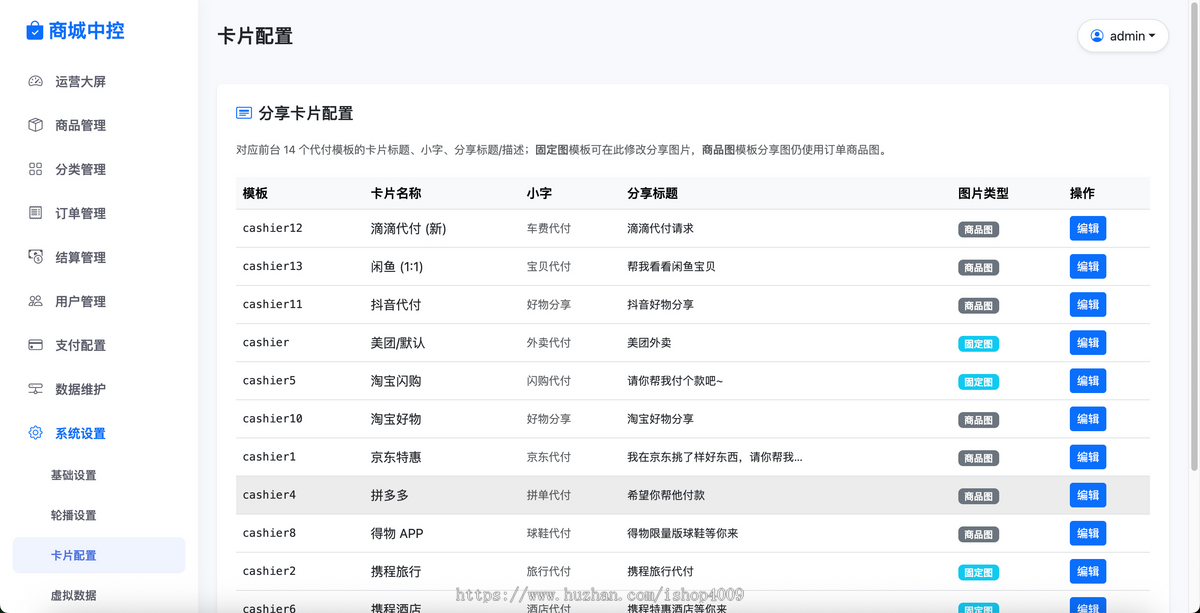This screenshot has height=613, width=1200.
Task: Click the 我在京东挑了样好东西 share title
Action: [x=714, y=457]
